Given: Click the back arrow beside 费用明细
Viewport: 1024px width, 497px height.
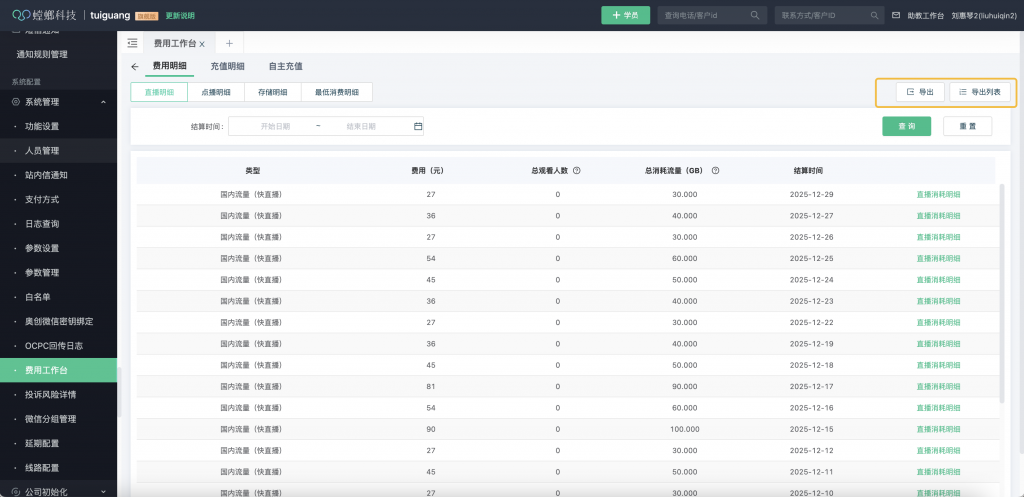Looking at the screenshot, I should [x=135, y=66].
